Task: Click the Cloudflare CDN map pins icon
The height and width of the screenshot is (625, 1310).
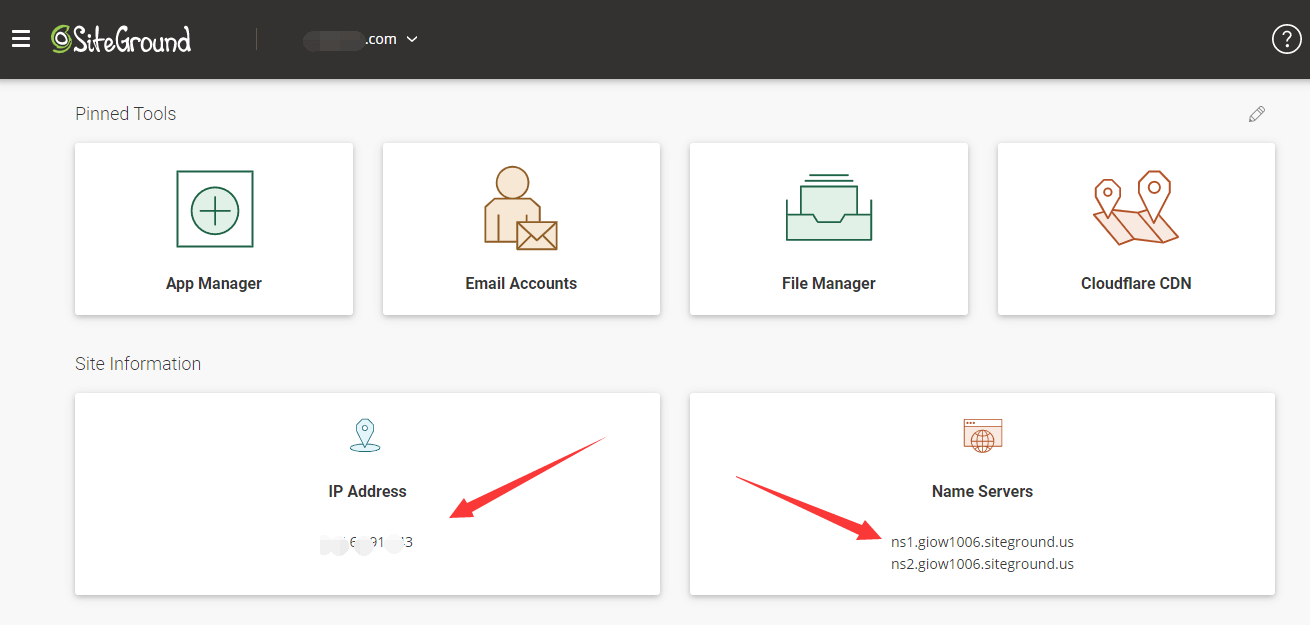Action: point(1136,208)
